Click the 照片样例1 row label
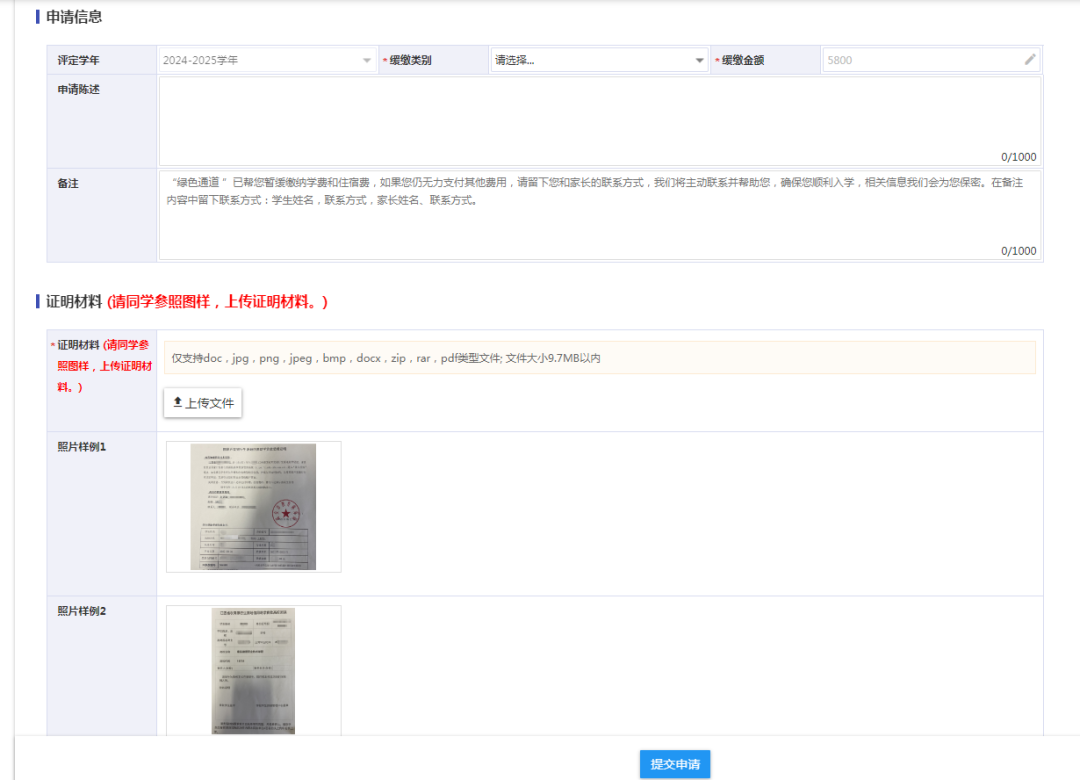 tap(82, 447)
